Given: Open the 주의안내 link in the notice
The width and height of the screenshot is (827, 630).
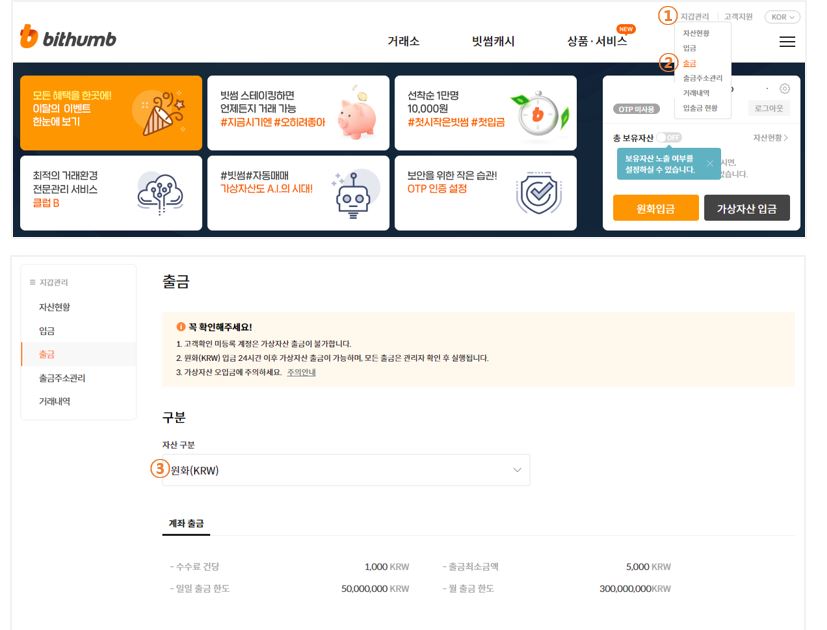Looking at the screenshot, I should pyautogui.click(x=301, y=372).
